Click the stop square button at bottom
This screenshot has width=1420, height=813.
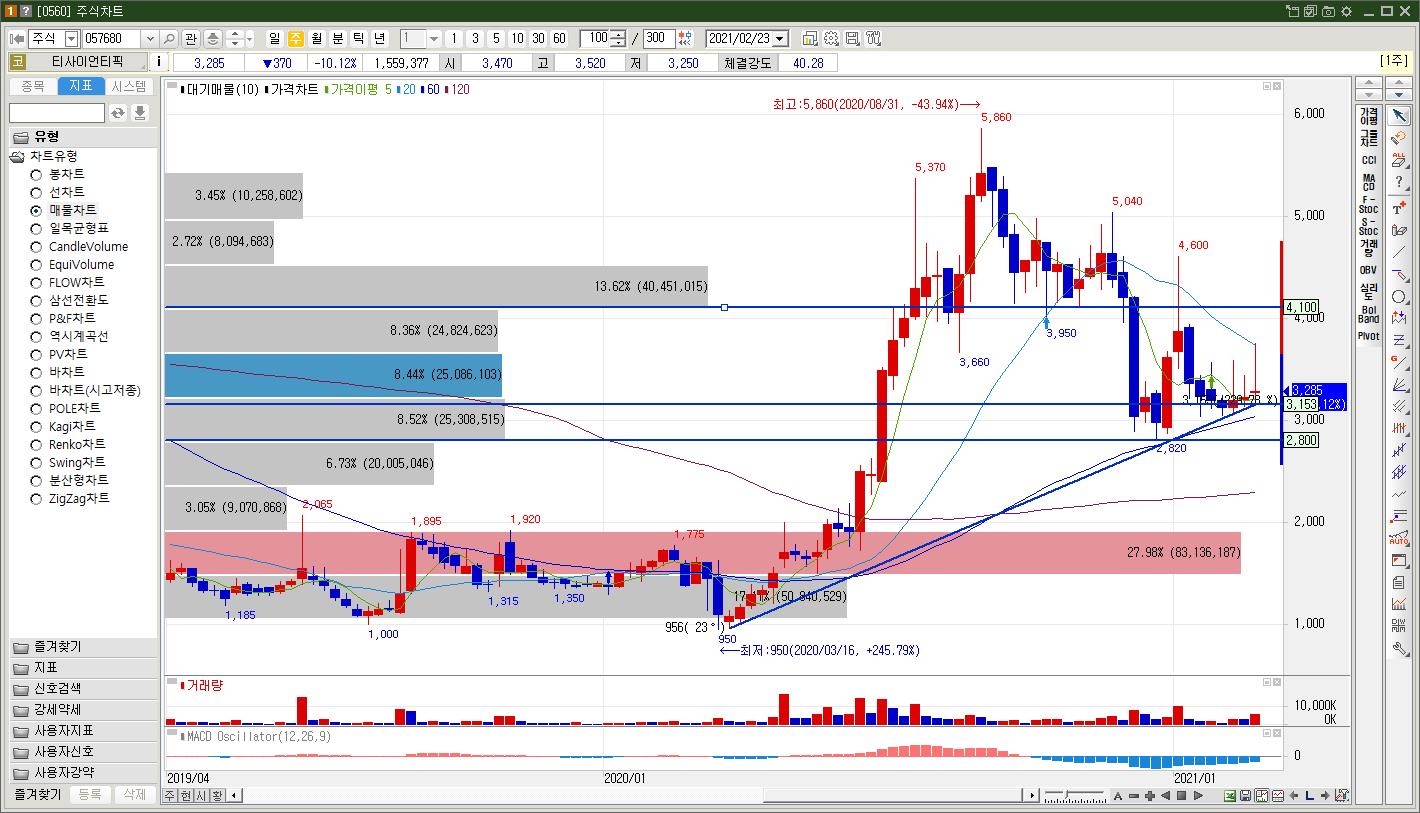[x=1181, y=796]
